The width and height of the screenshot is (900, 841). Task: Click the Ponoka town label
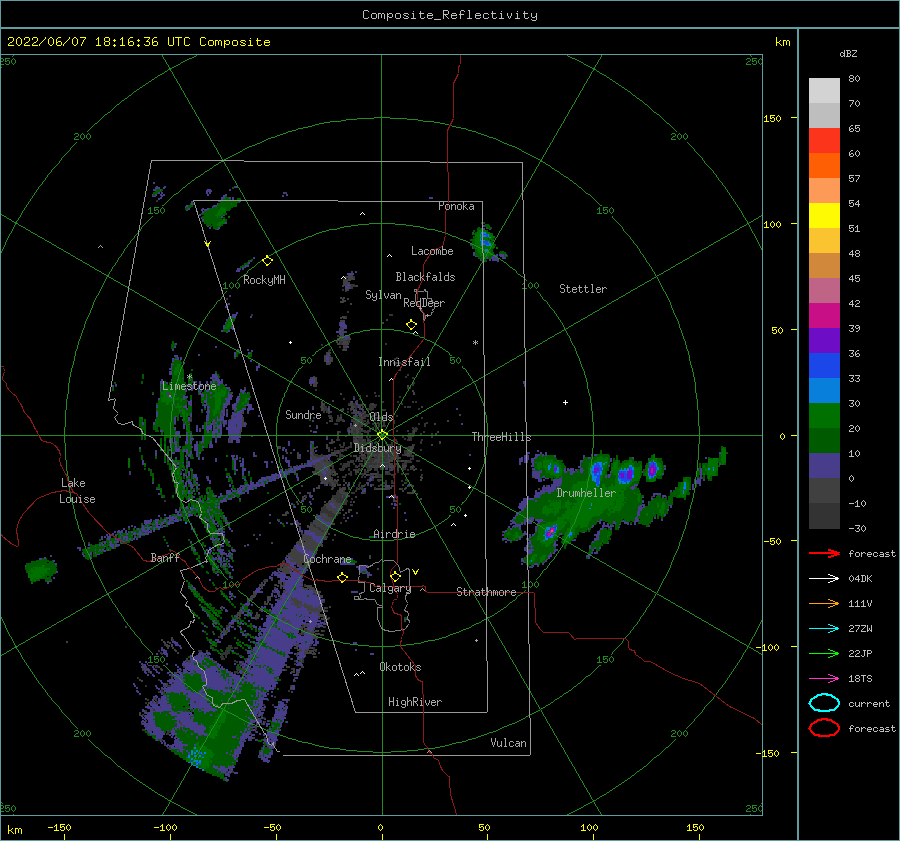point(456,206)
